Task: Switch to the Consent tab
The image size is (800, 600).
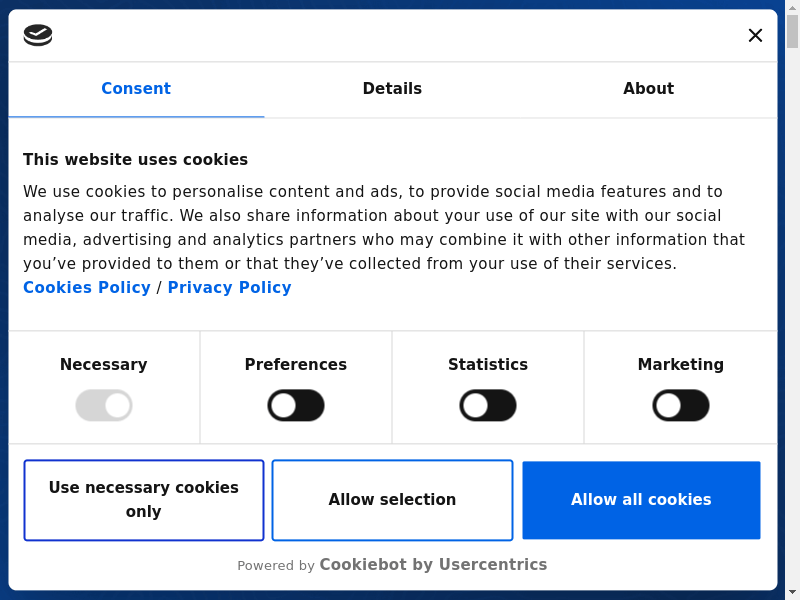Action: pos(136,89)
